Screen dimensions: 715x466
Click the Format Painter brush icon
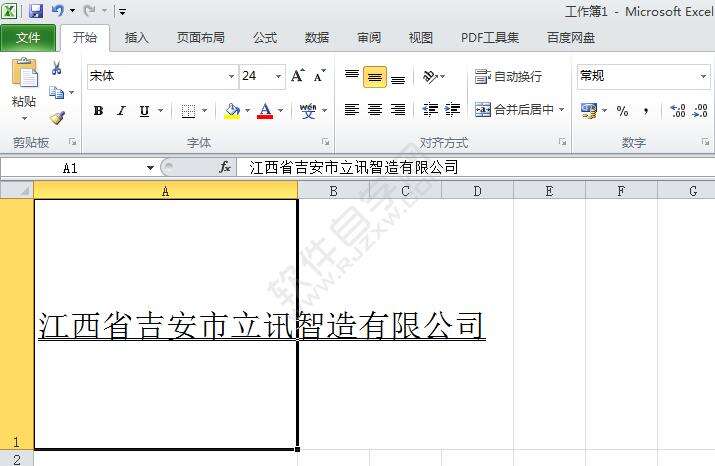(x=57, y=118)
